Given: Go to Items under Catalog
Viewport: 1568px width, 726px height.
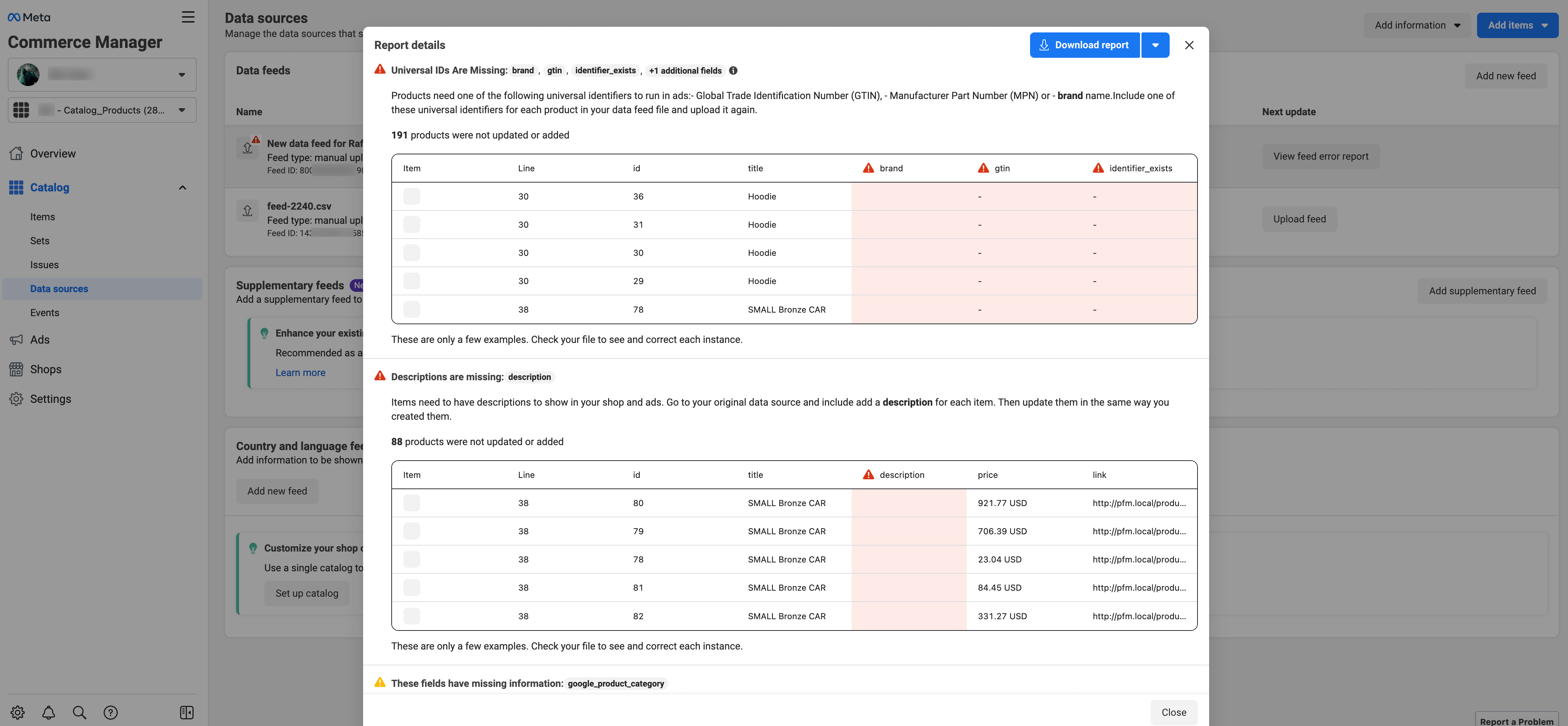Looking at the screenshot, I should [x=43, y=217].
